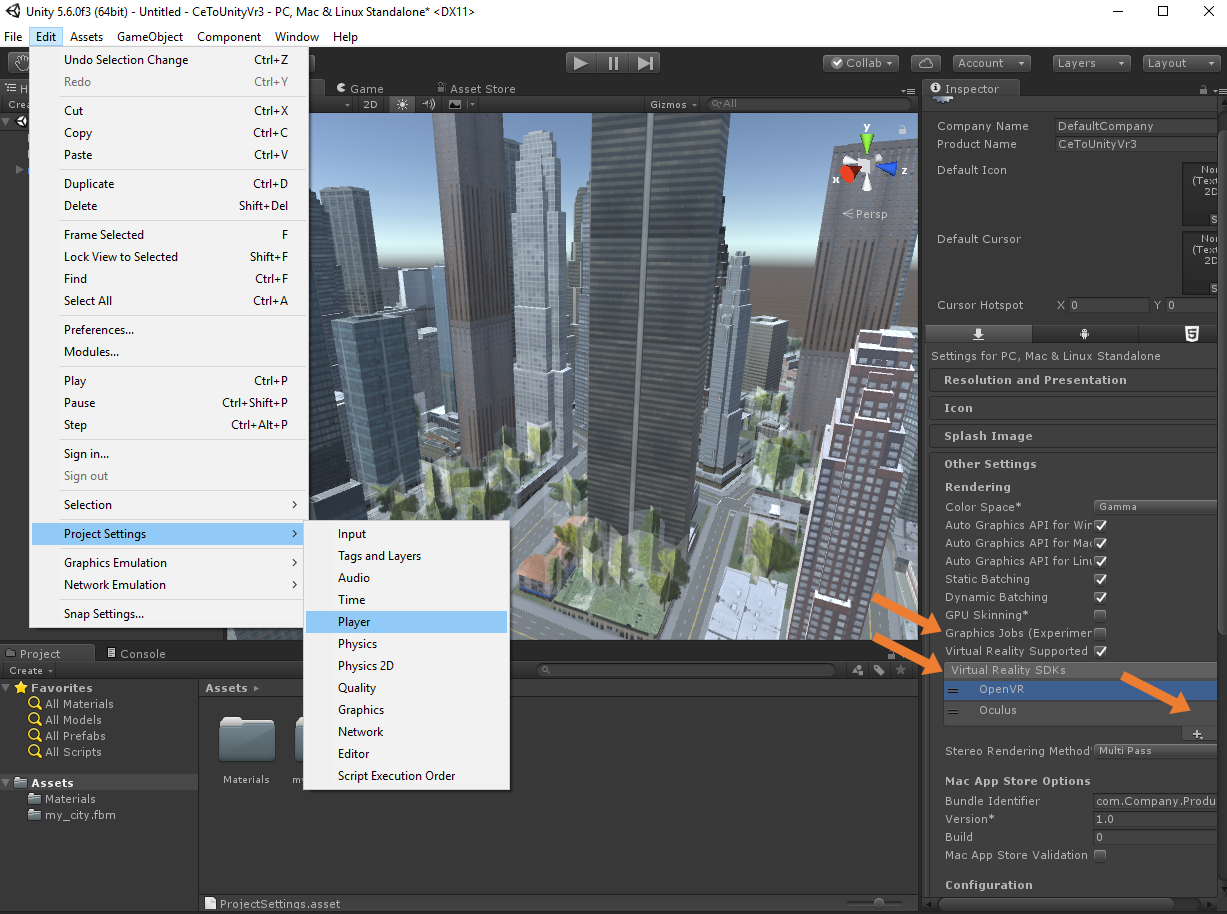Open the Layers dropdown

[1091, 63]
